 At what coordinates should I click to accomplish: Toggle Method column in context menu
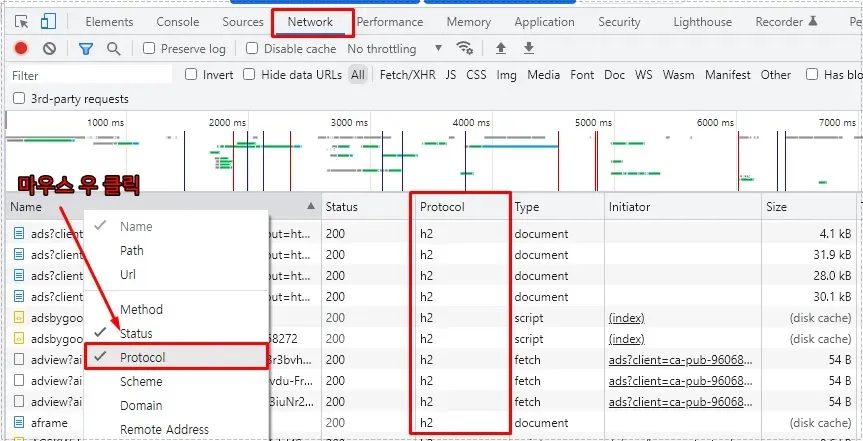coord(176,309)
